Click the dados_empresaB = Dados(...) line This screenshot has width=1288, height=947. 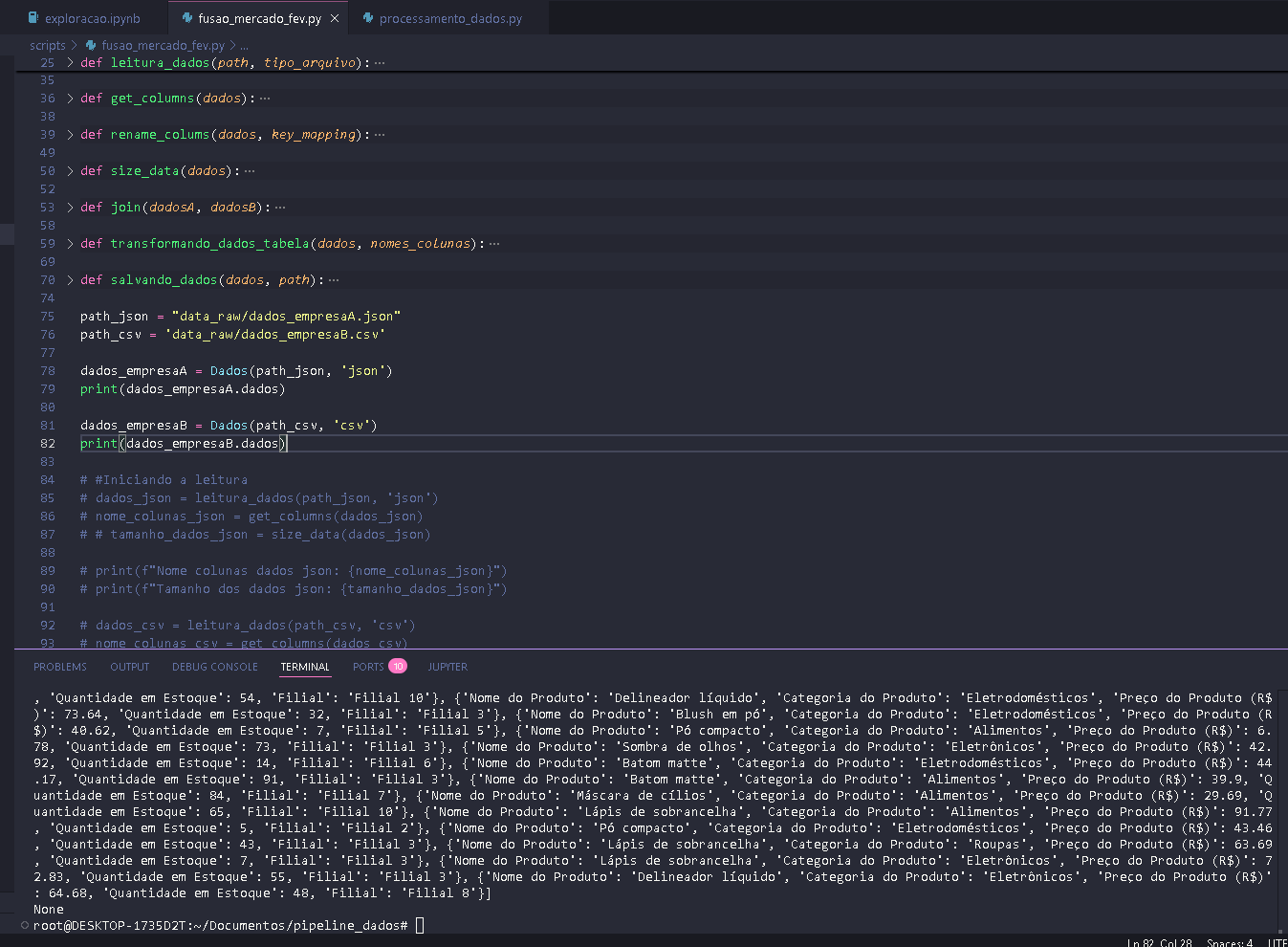click(229, 425)
